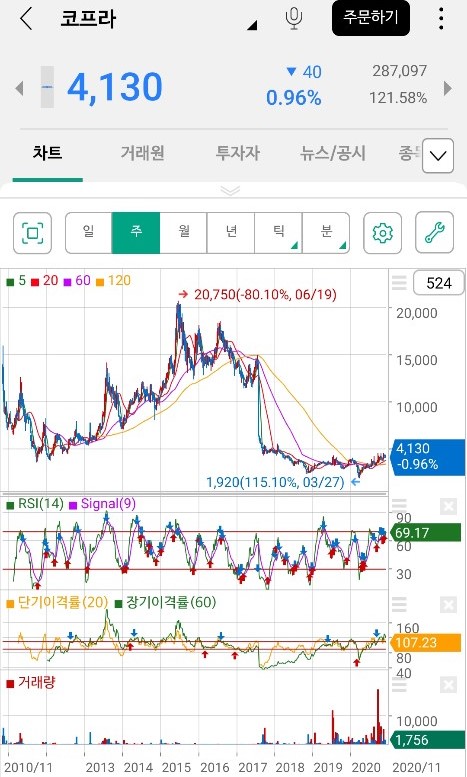Expand the tab list chevron button
467x777 pixels.
coord(438,156)
